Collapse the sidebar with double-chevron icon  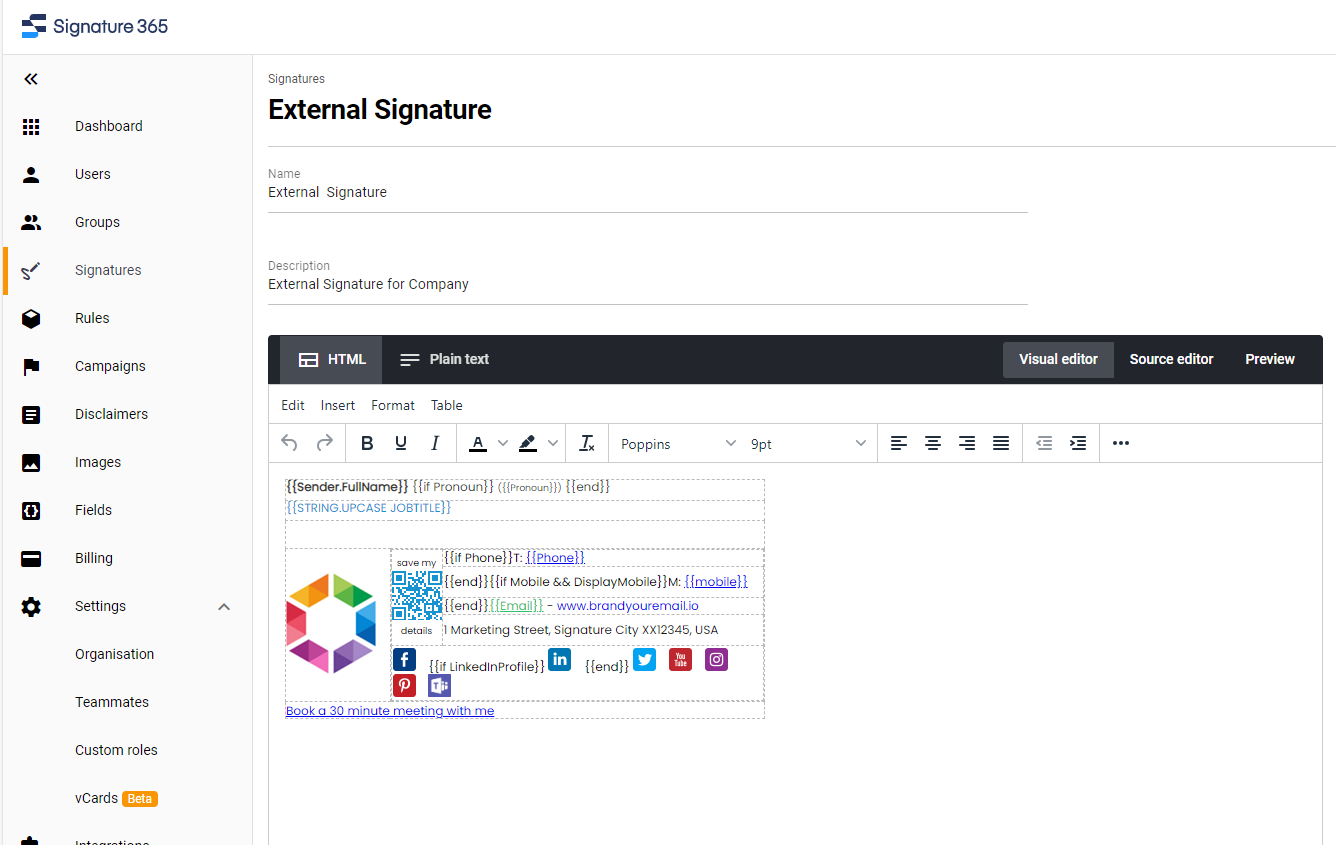click(x=31, y=79)
